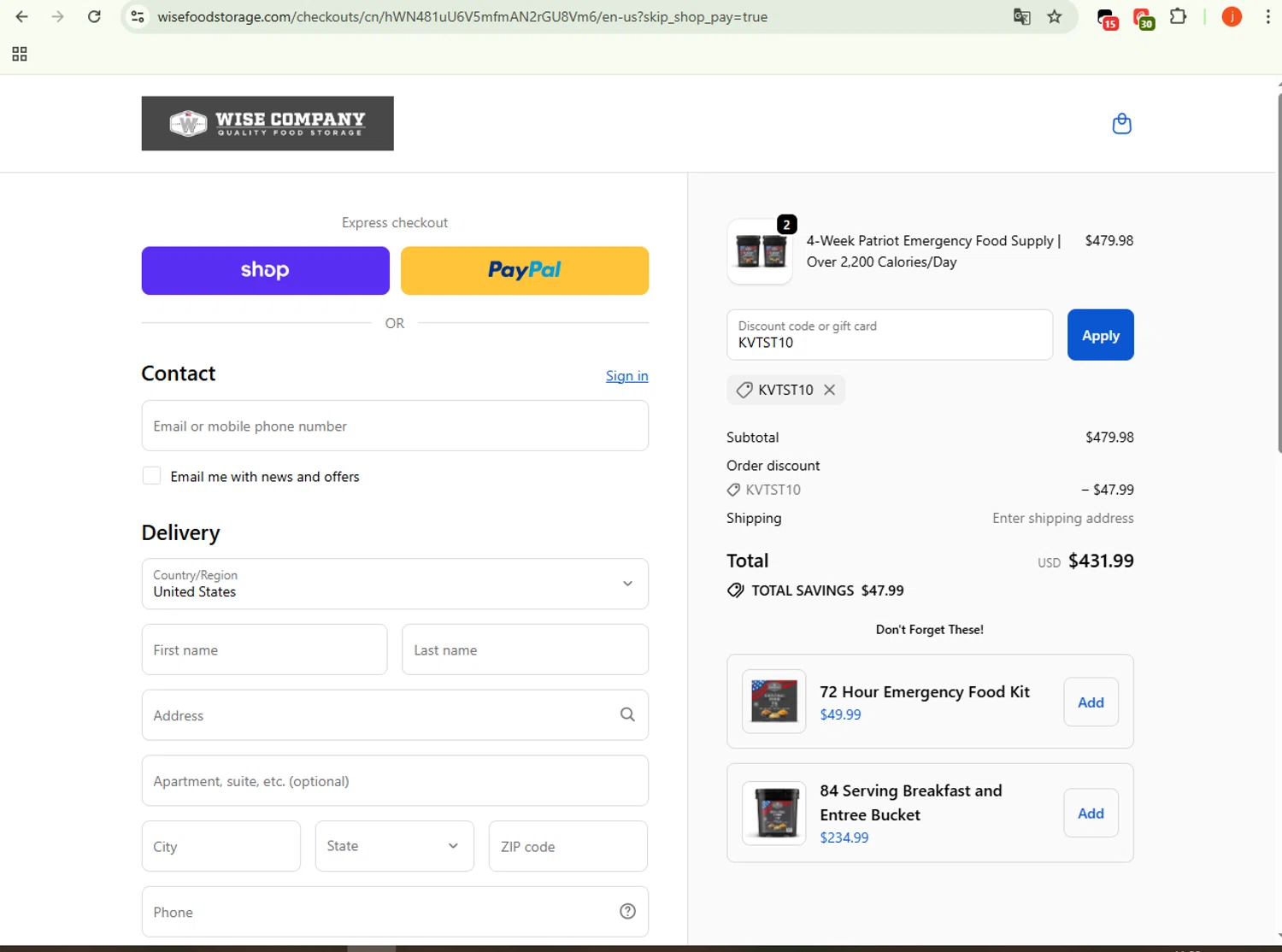The width and height of the screenshot is (1282, 952).
Task: Click the City field
Action: [221, 846]
